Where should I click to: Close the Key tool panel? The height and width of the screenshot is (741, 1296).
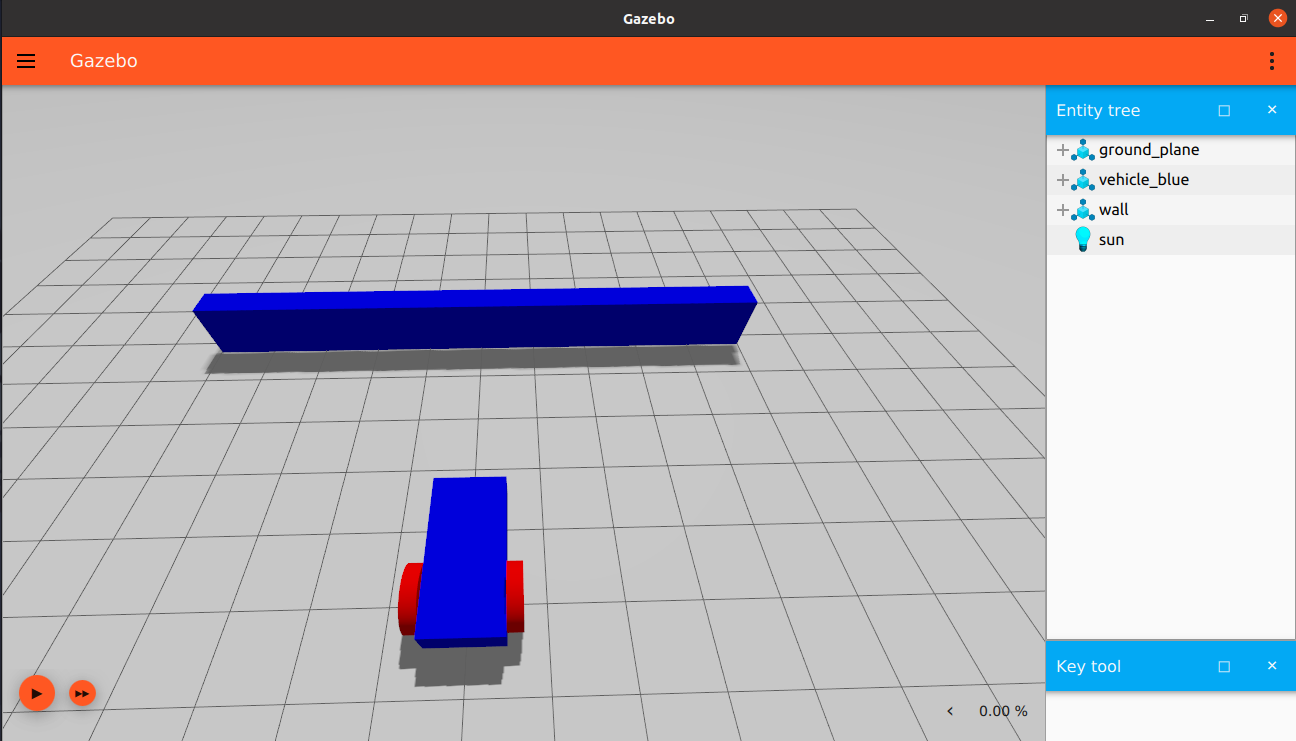pyautogui.click(x=1272, y=666)
